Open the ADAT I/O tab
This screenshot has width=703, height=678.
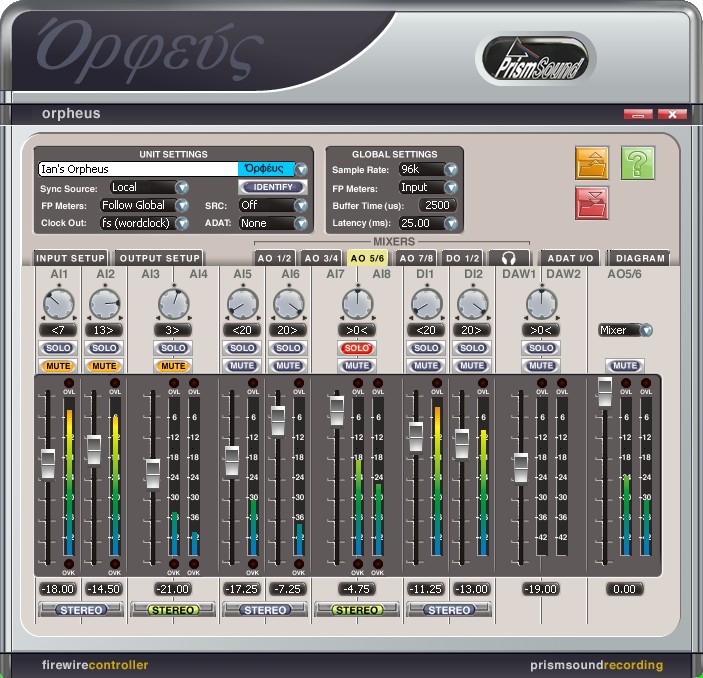pos(570,258)
